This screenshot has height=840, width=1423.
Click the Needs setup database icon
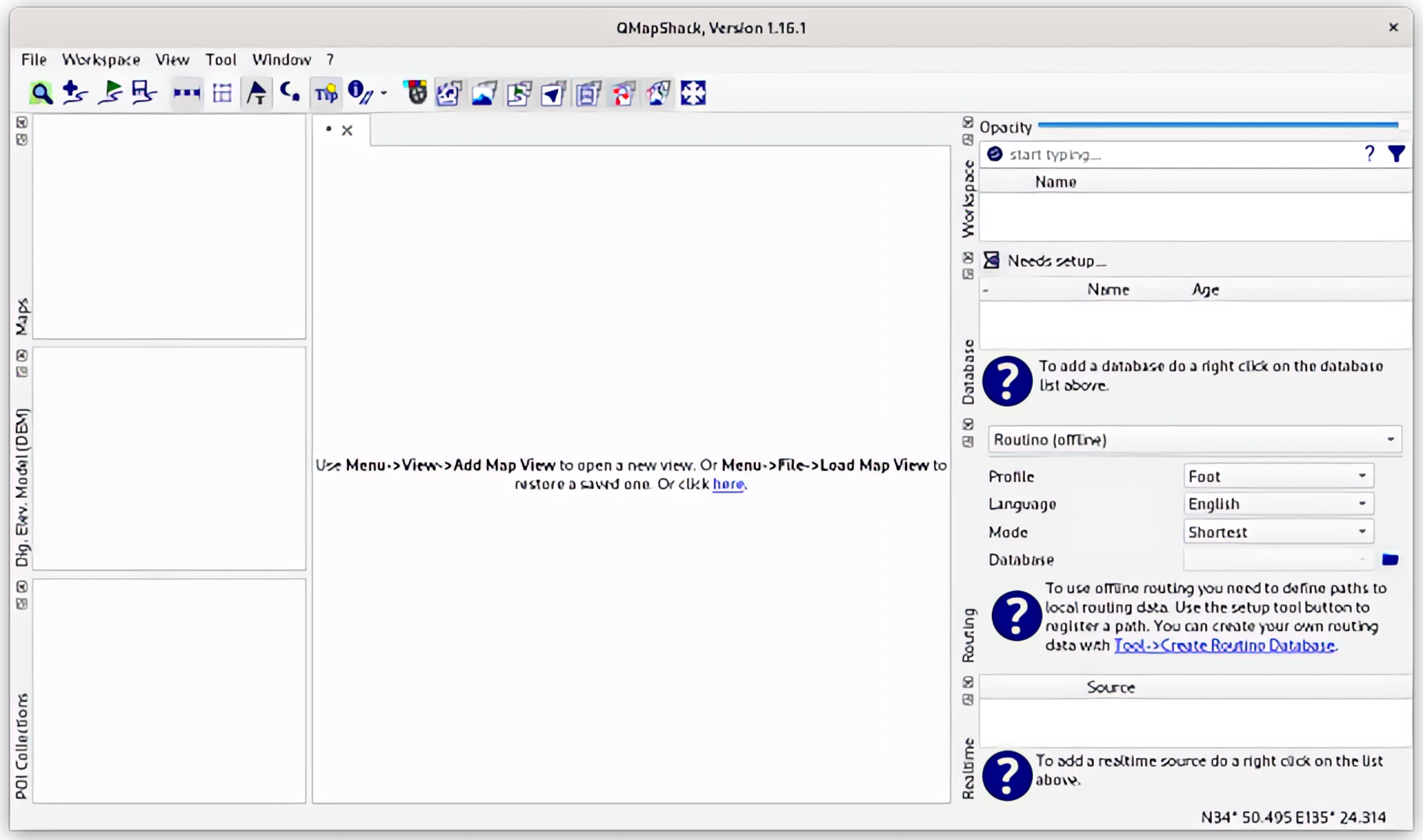[991, 261]
